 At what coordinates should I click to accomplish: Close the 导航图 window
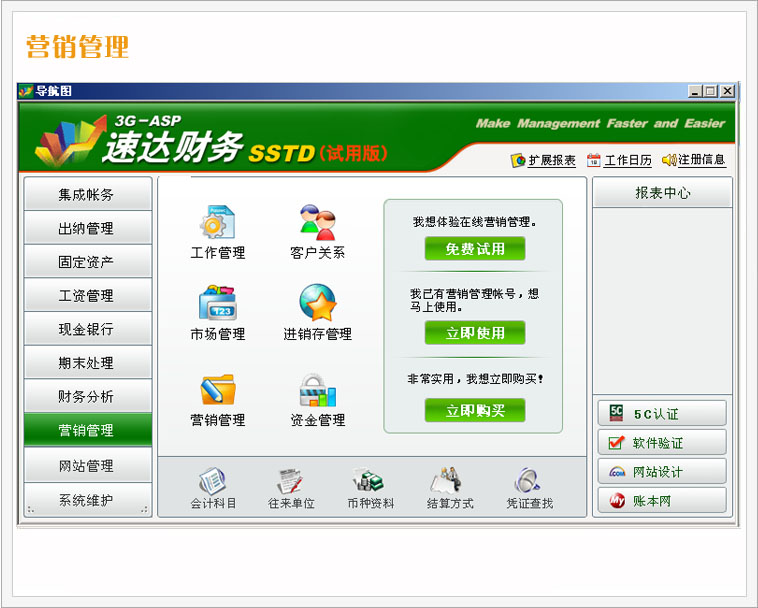coord(728,91)
